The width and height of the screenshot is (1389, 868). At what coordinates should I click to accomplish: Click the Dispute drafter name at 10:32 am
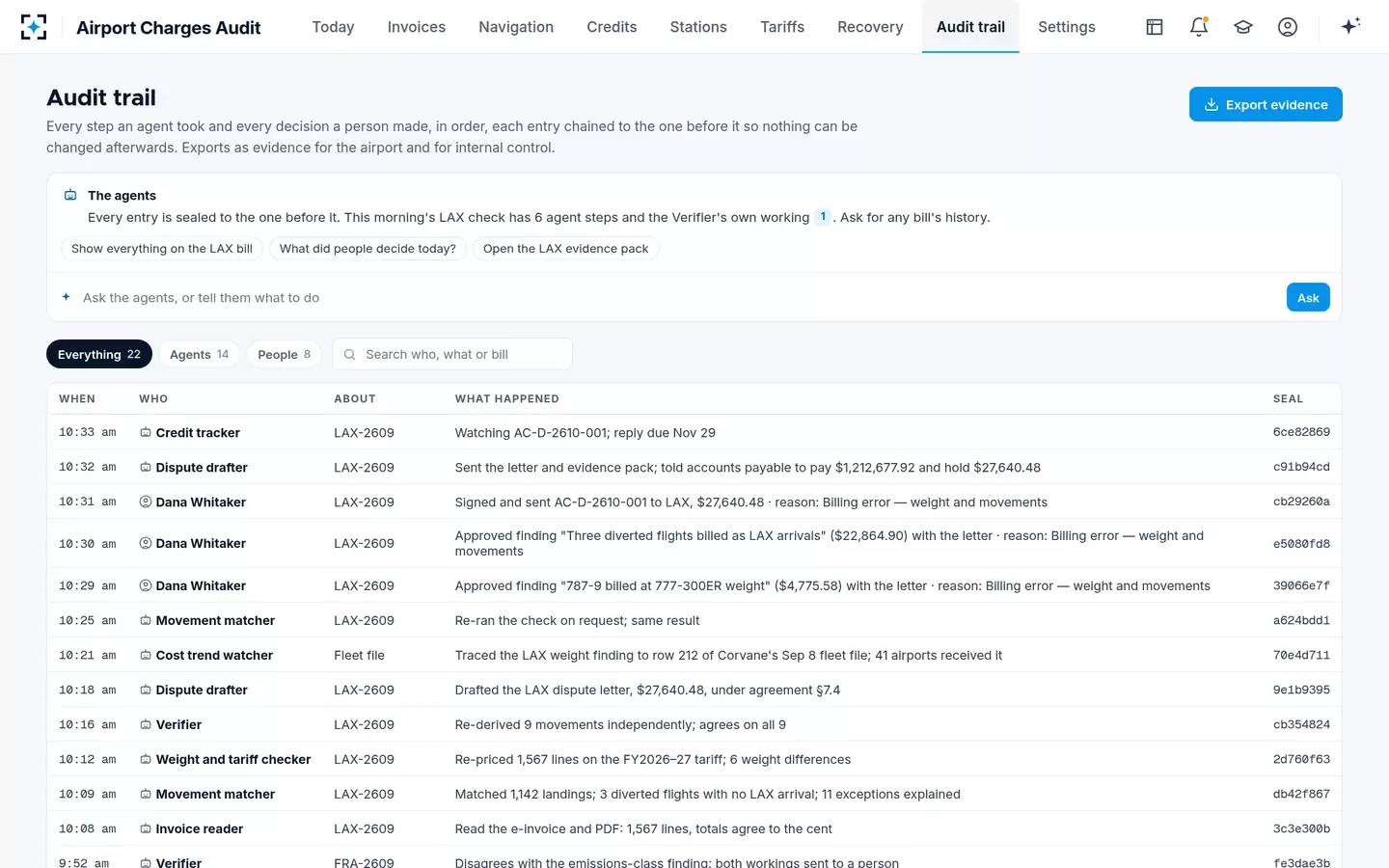tap(202, 468)
